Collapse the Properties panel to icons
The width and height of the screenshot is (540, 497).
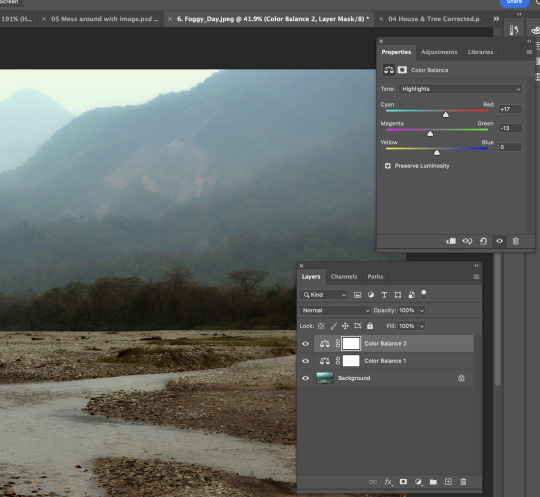click(529, 41)
